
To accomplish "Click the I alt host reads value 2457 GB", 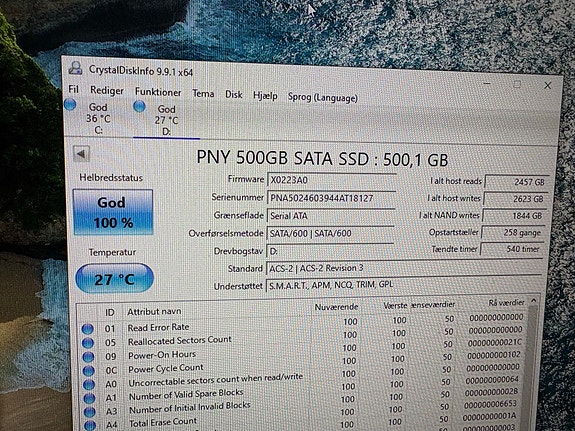I will pos(517,182).
